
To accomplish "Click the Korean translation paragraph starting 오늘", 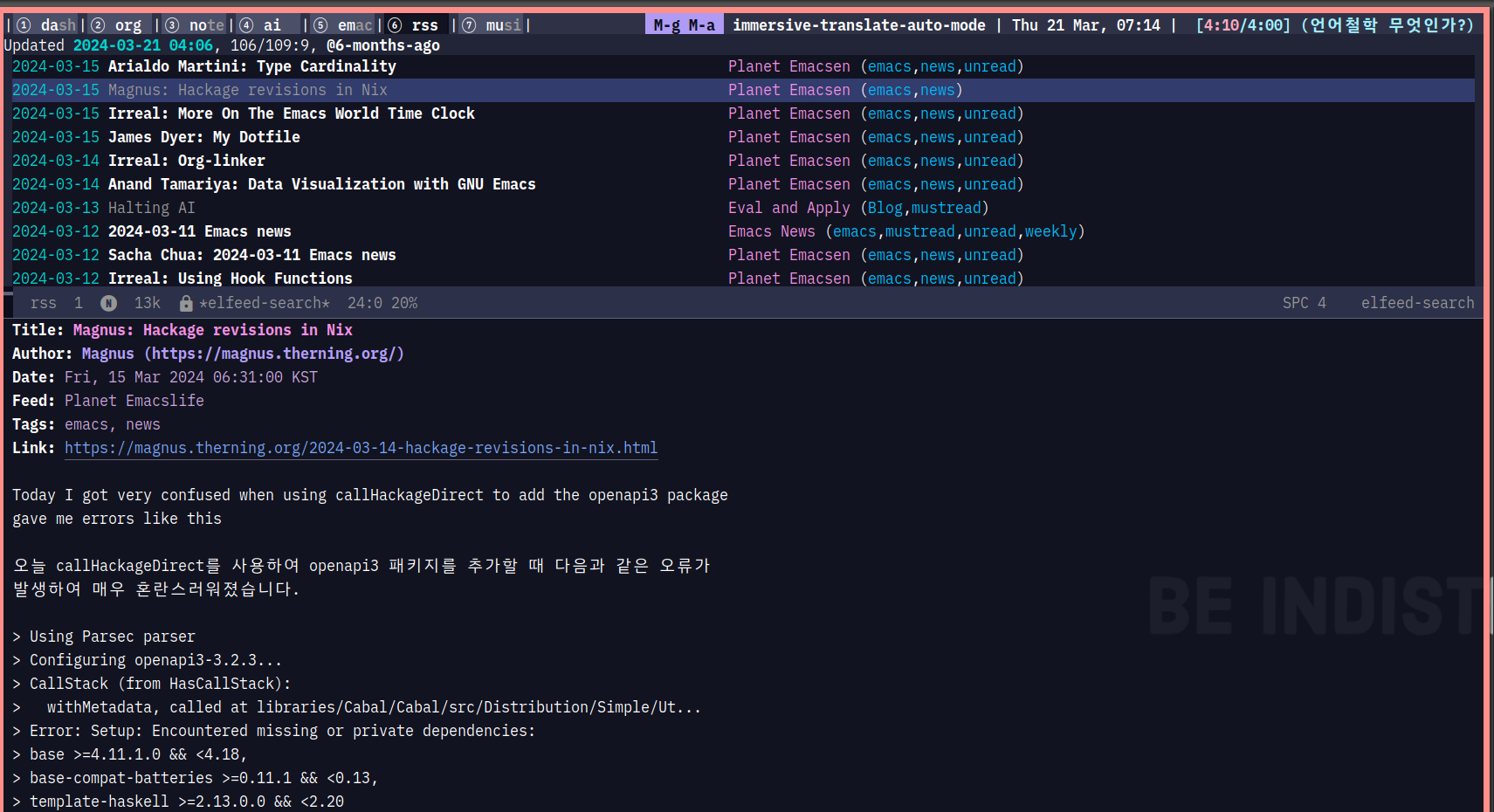I will point(361,577).
